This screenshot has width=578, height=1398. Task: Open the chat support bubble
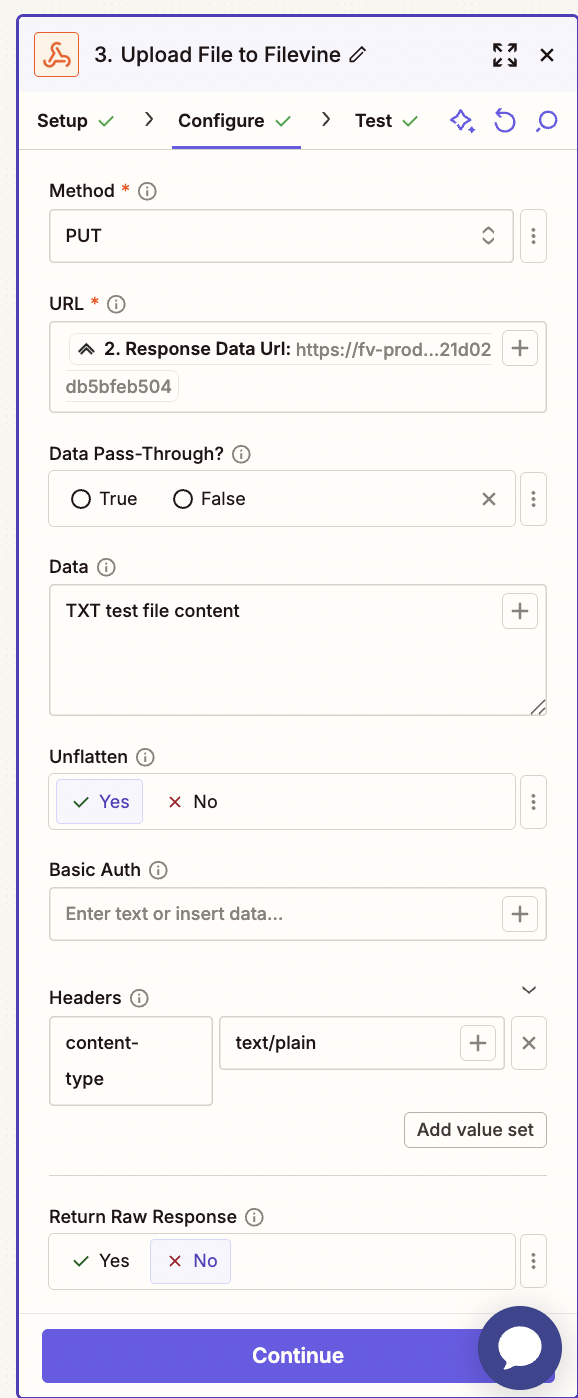point(520,1348)
